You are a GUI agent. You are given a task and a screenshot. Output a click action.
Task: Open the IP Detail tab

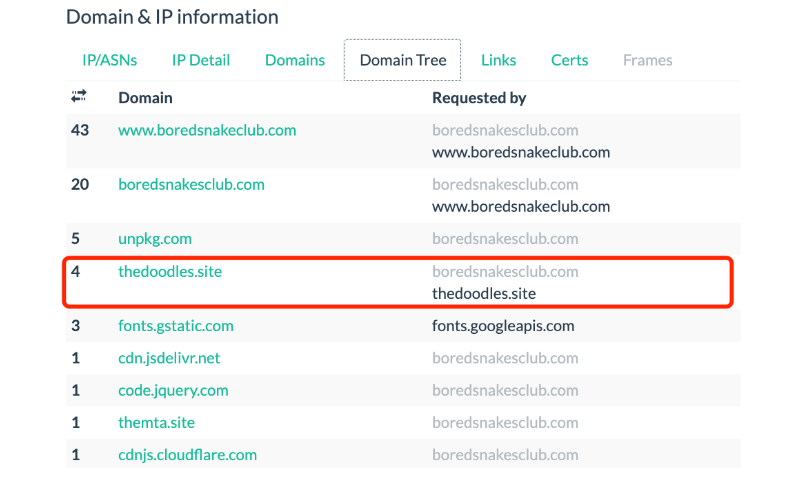coord(201,60)
